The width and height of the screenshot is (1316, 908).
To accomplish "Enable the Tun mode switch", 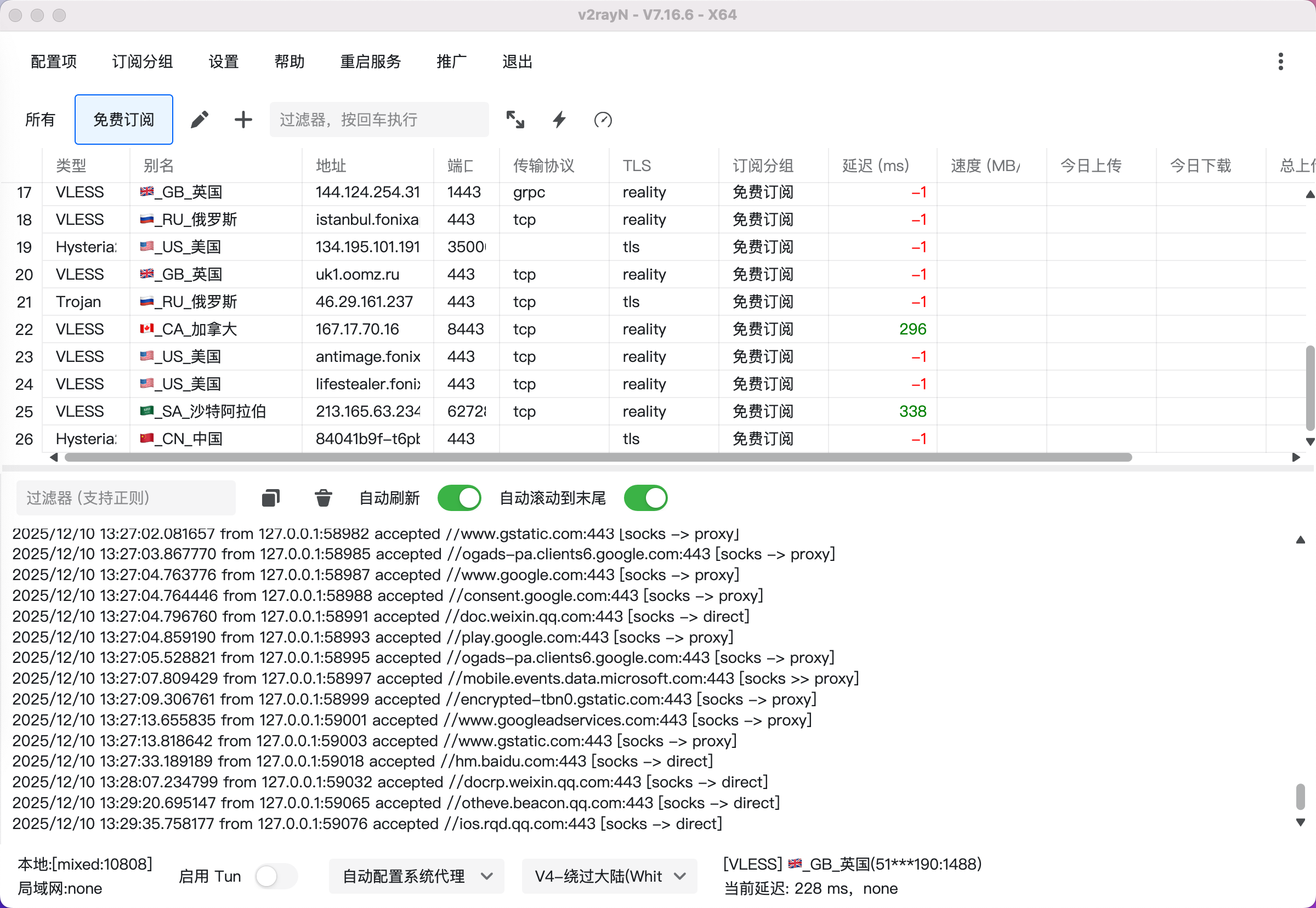I will 275,876.
